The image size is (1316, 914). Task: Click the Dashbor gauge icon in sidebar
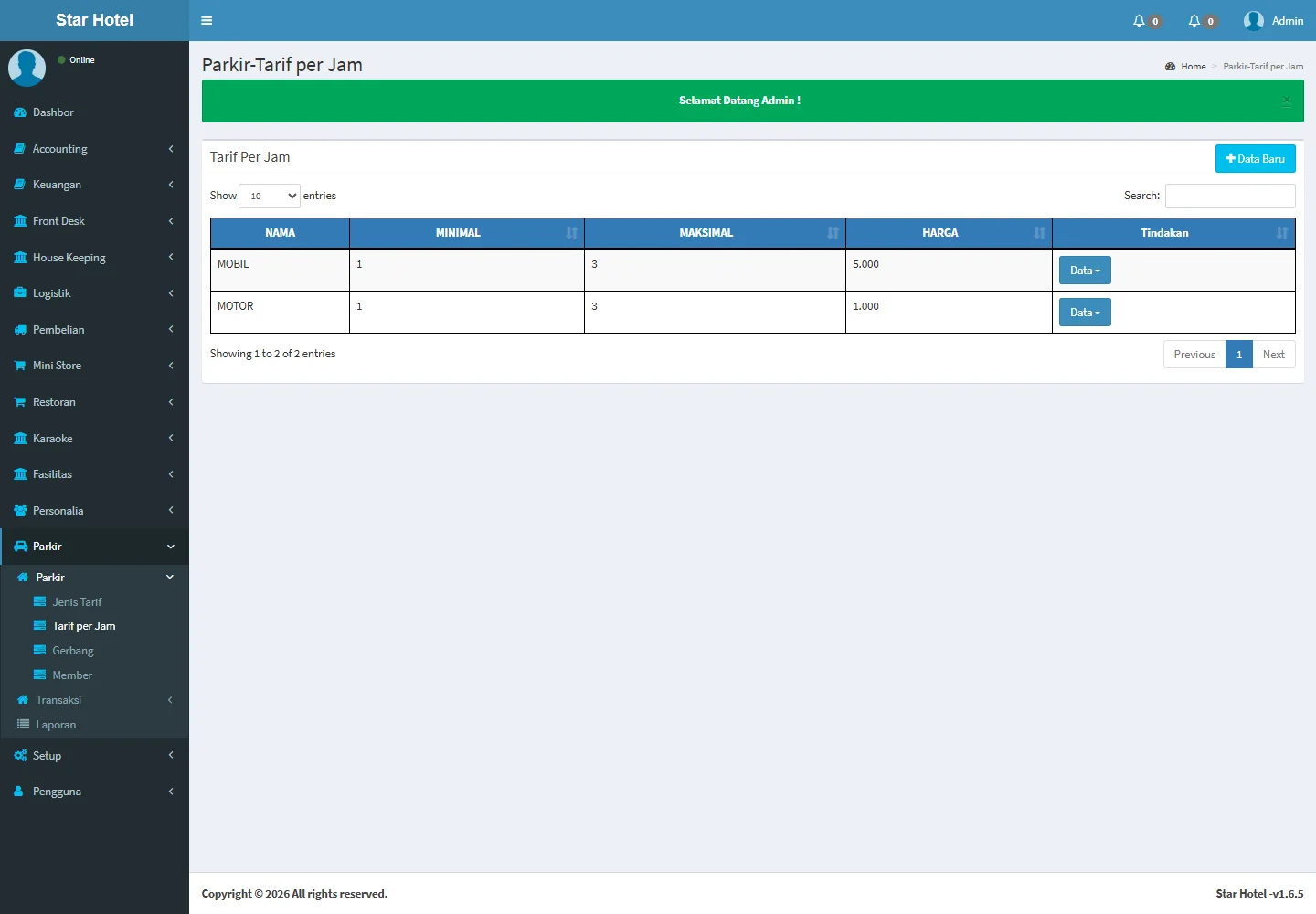click(20, 112)
